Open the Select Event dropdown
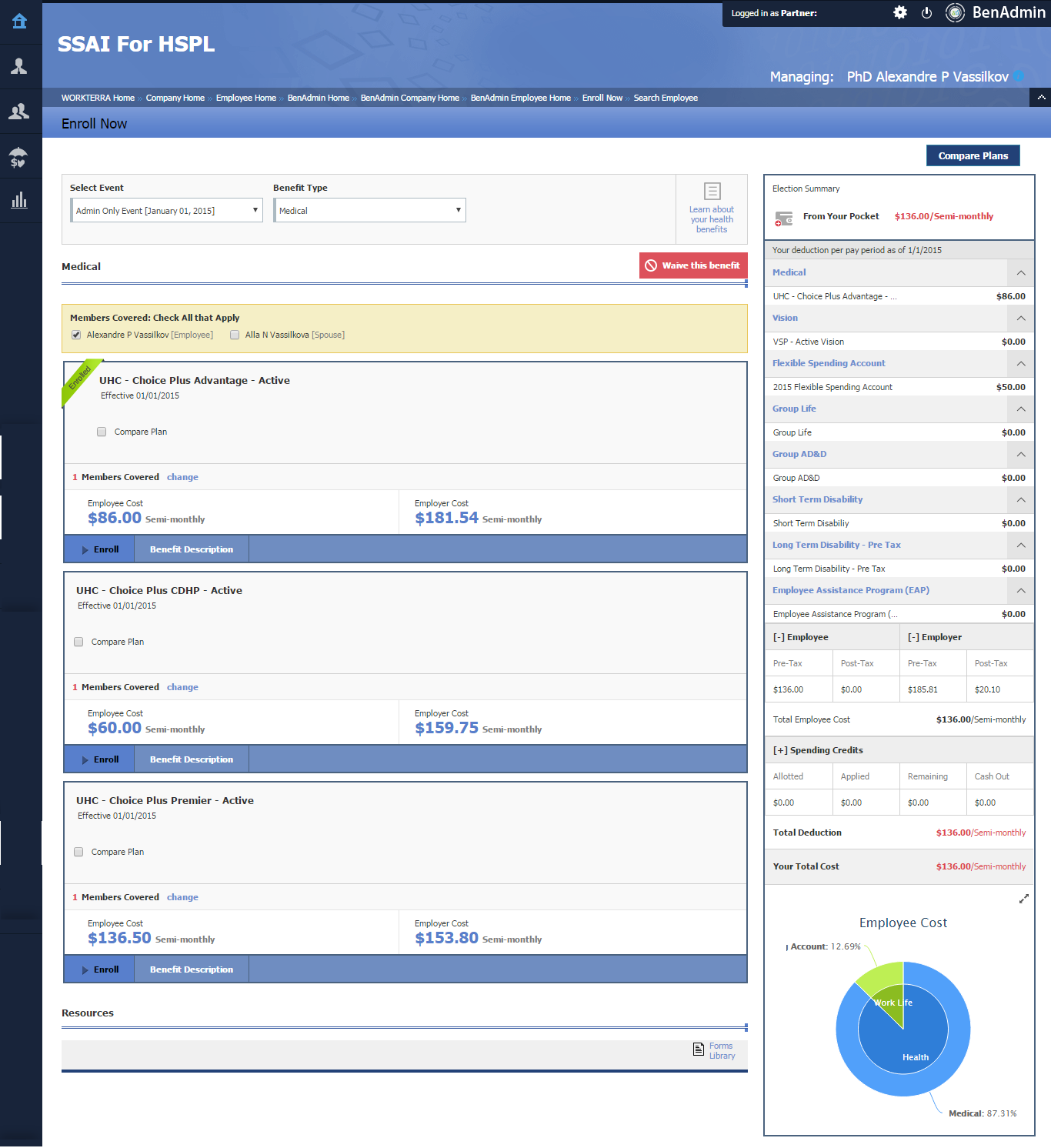This screenshot has height=1148, width=1051. [x=167, y=210]
